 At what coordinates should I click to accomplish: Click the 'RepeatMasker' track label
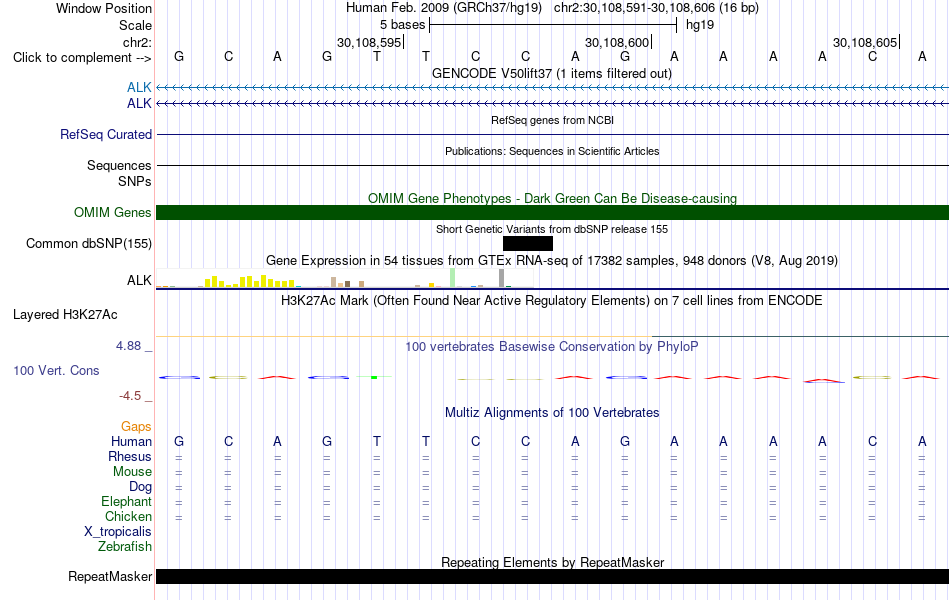(110, 576)
